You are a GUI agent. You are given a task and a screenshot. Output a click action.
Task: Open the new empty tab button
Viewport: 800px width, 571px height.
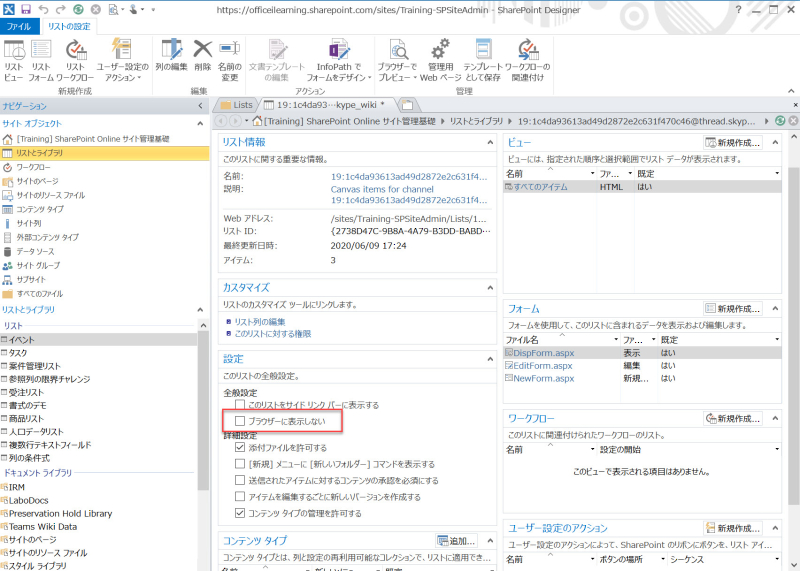[x=408, y=105]
